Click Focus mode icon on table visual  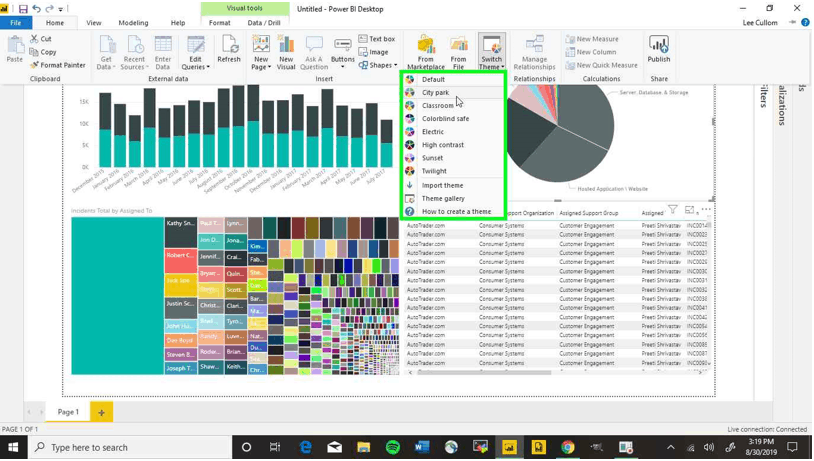[689, 210]
